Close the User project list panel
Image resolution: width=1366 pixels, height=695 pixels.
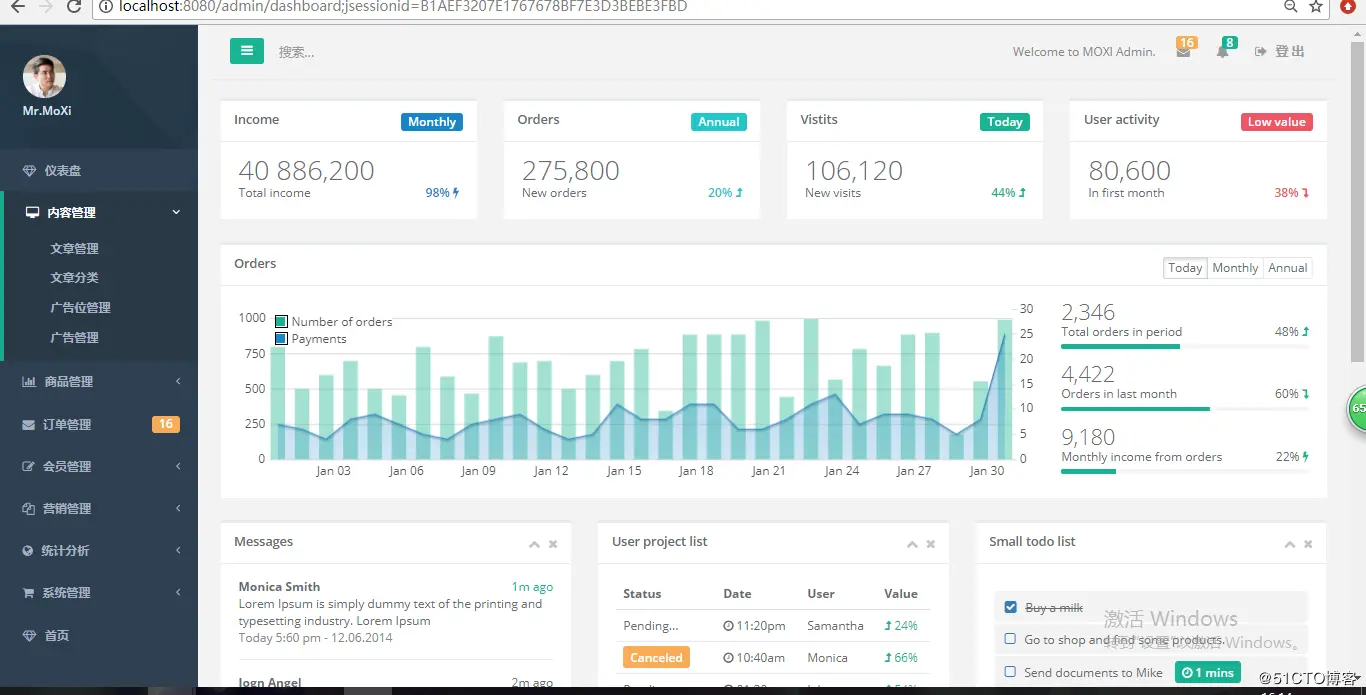click(x=931, y=544)
